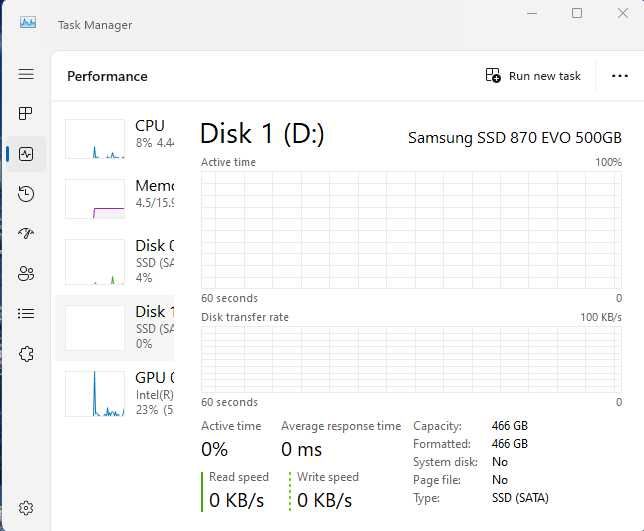
Task: Click the Page file No value
Action: pos(500,480)
